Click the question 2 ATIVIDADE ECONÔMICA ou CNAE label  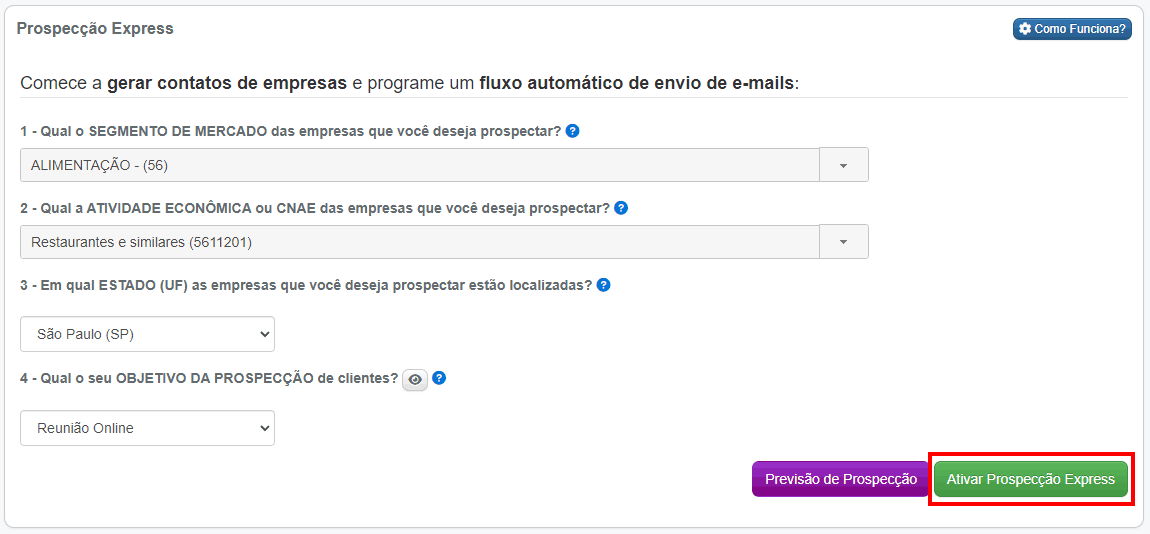click(315, 208)
